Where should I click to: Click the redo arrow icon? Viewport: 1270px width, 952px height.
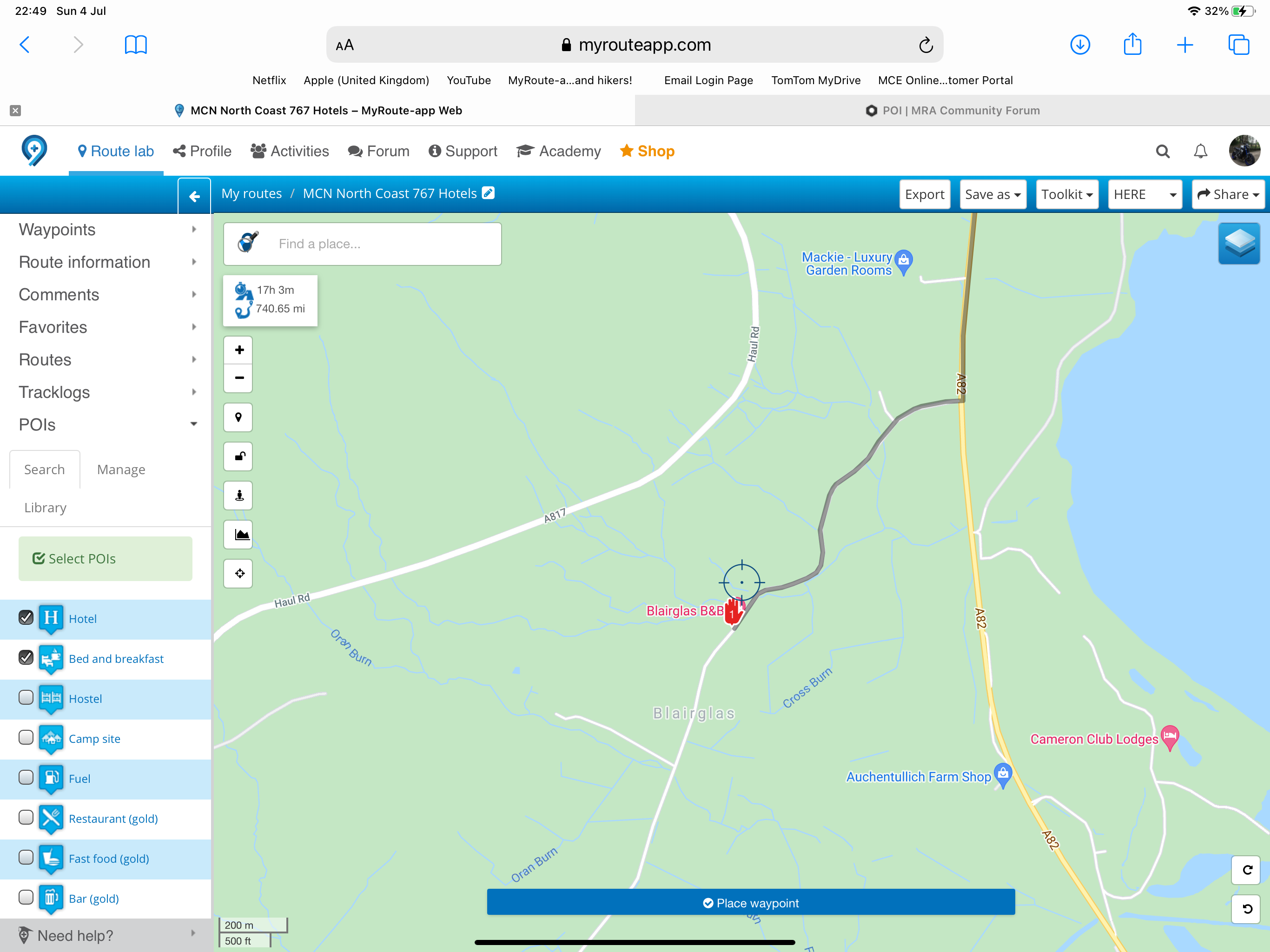[1247, 869]
